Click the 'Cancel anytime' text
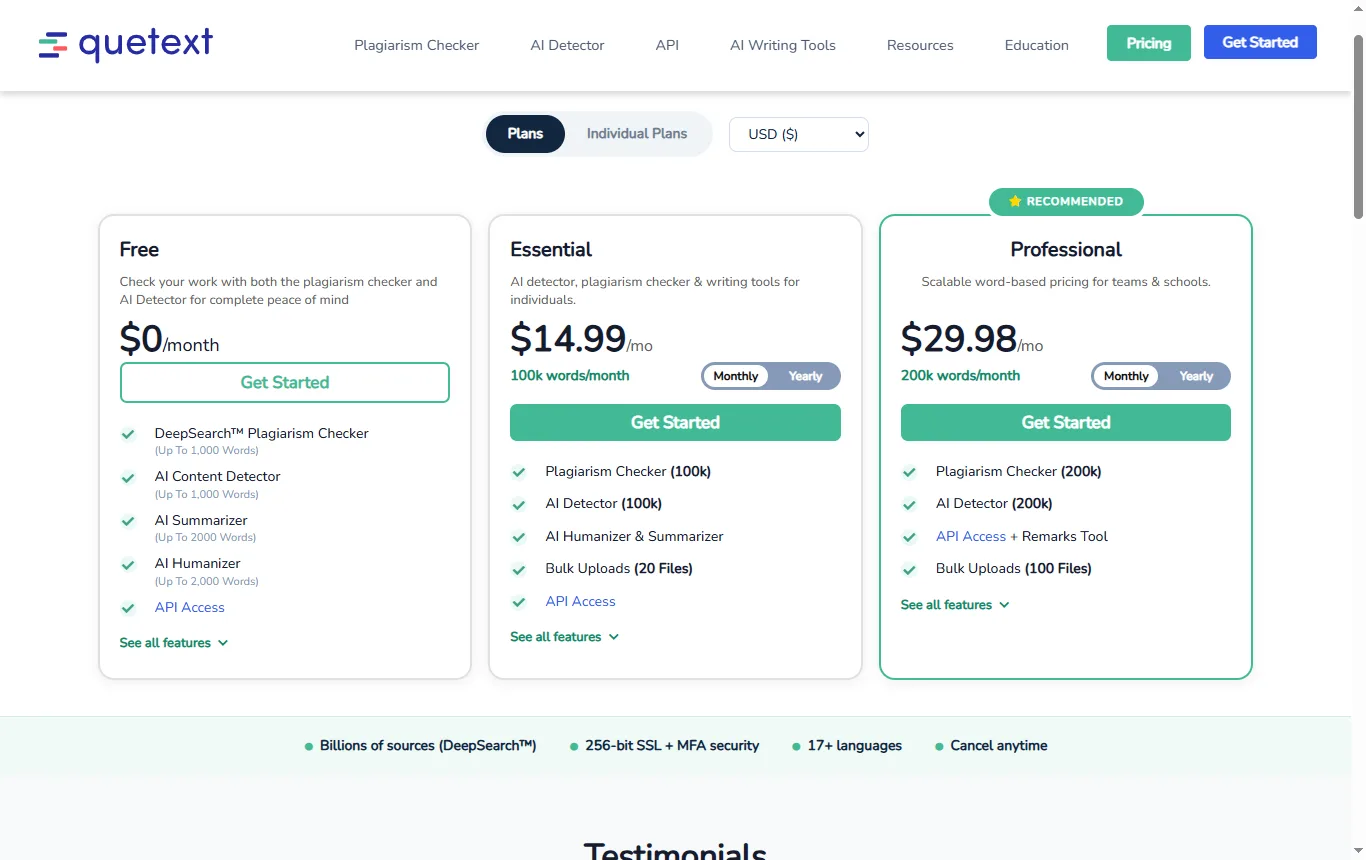 coord(999,746)
